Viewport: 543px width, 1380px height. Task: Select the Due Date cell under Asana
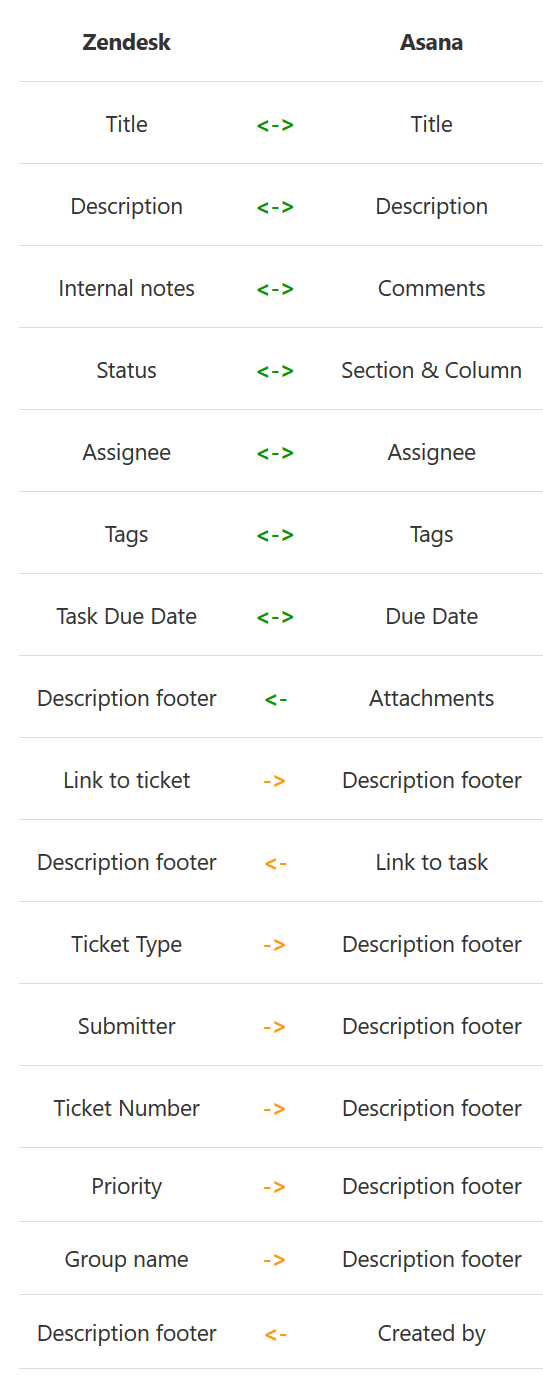pyautogui.click(x=432, y=616)
